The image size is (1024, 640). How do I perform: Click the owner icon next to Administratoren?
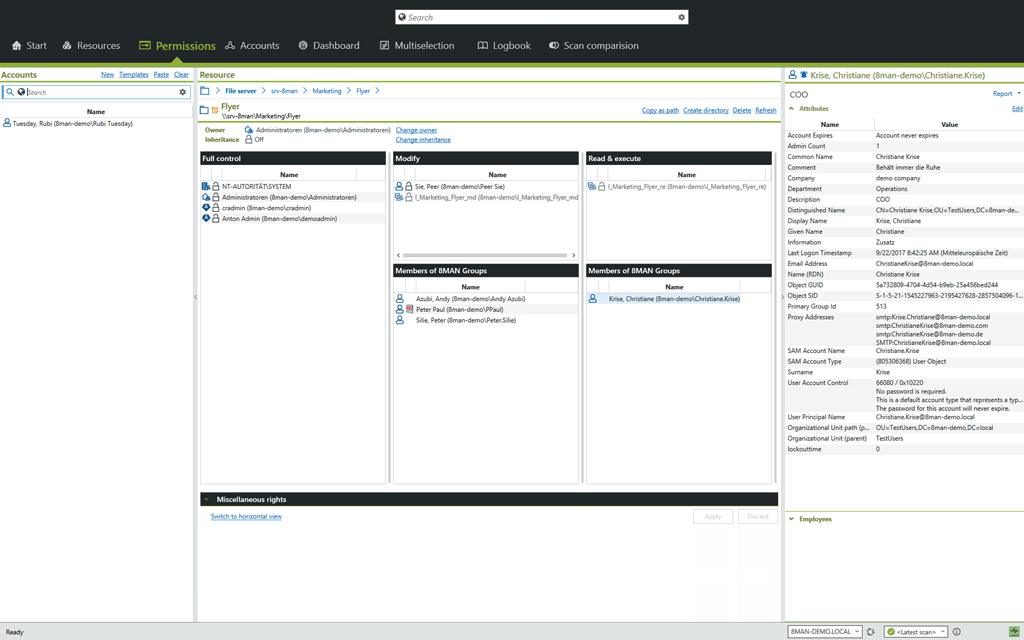point(248,130)
